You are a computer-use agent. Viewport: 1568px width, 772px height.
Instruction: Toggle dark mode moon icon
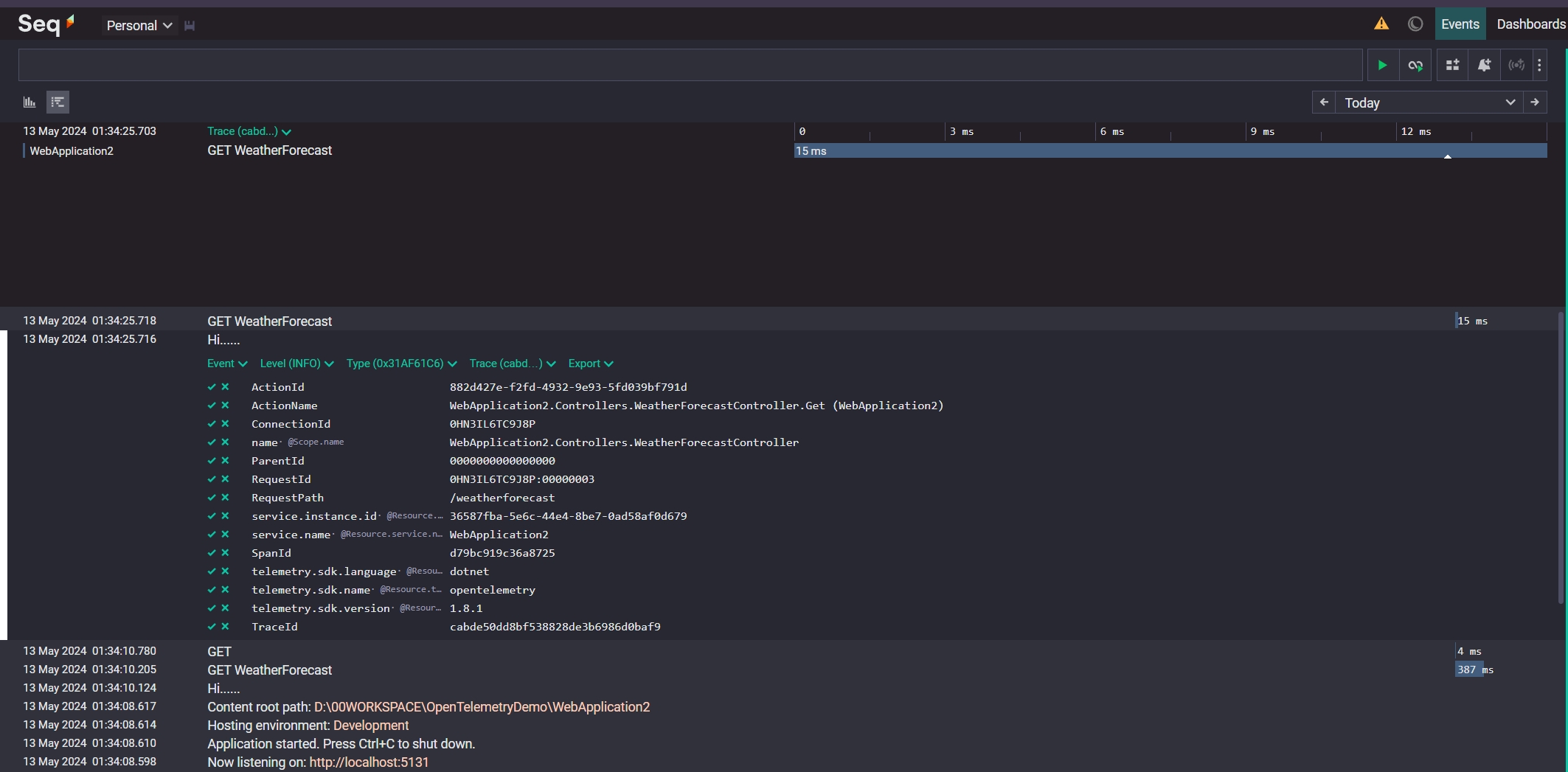click(1415, 24)
